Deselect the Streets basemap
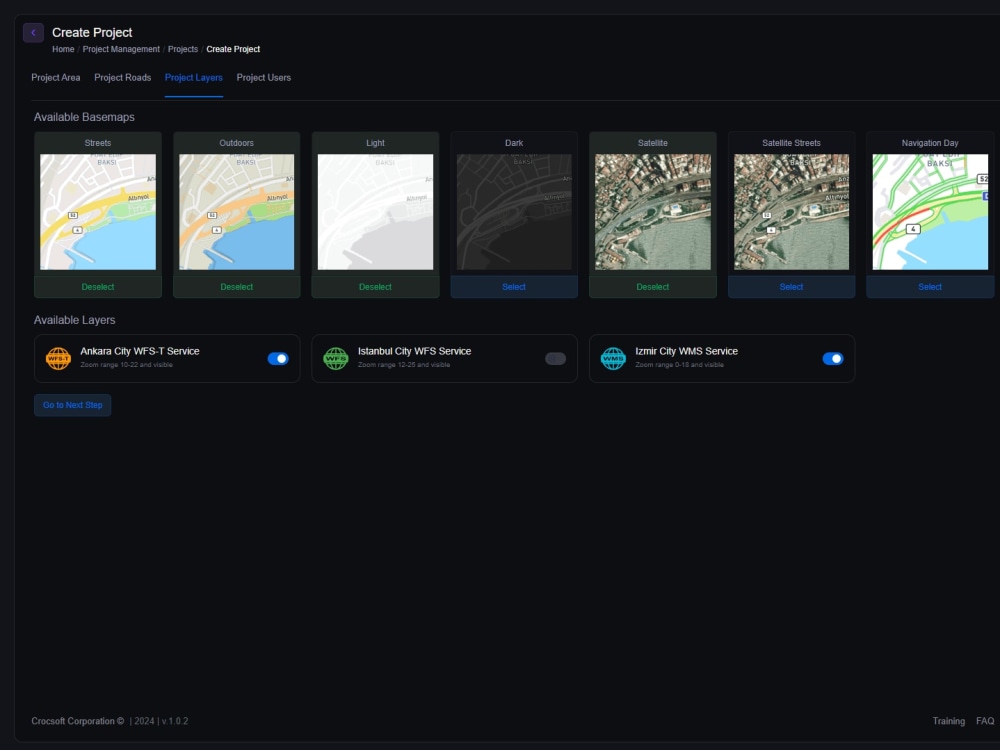 click(x=98, y=287)
